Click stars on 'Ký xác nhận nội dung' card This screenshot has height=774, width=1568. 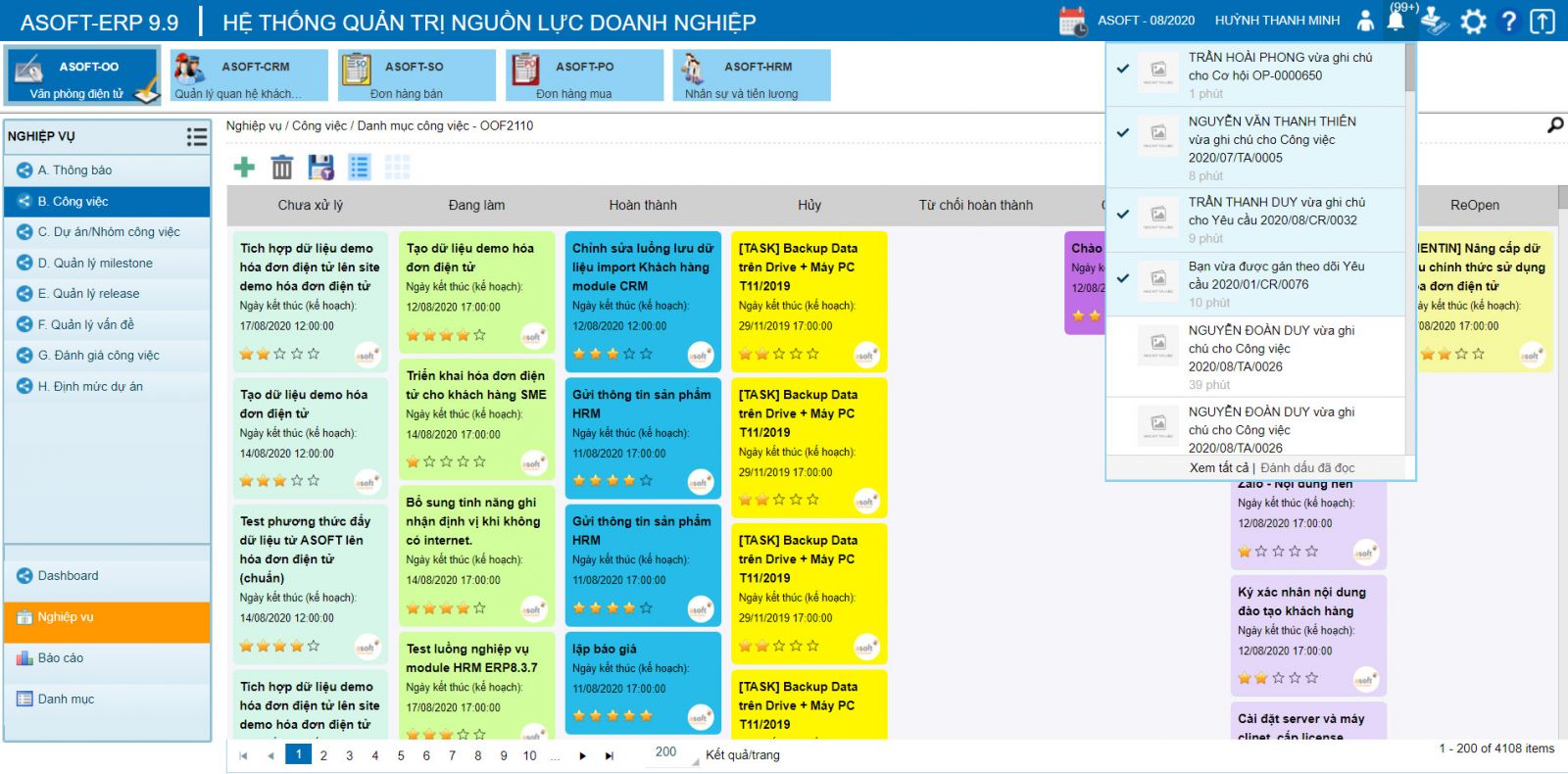1278,678
